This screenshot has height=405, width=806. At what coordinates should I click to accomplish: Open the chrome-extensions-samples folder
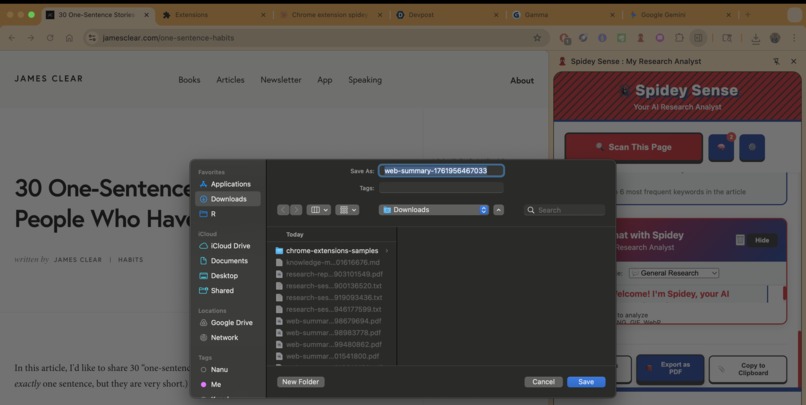pyautogui.click(x=332, y=251)
